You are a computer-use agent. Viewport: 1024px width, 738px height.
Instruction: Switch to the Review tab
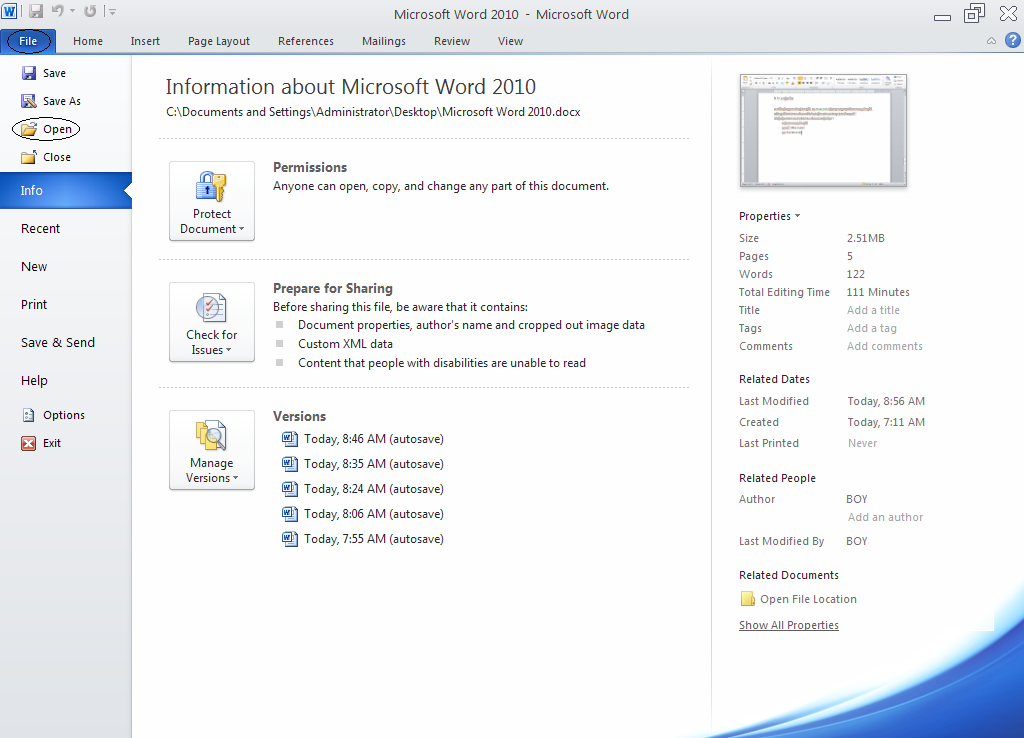coord(452,41)
